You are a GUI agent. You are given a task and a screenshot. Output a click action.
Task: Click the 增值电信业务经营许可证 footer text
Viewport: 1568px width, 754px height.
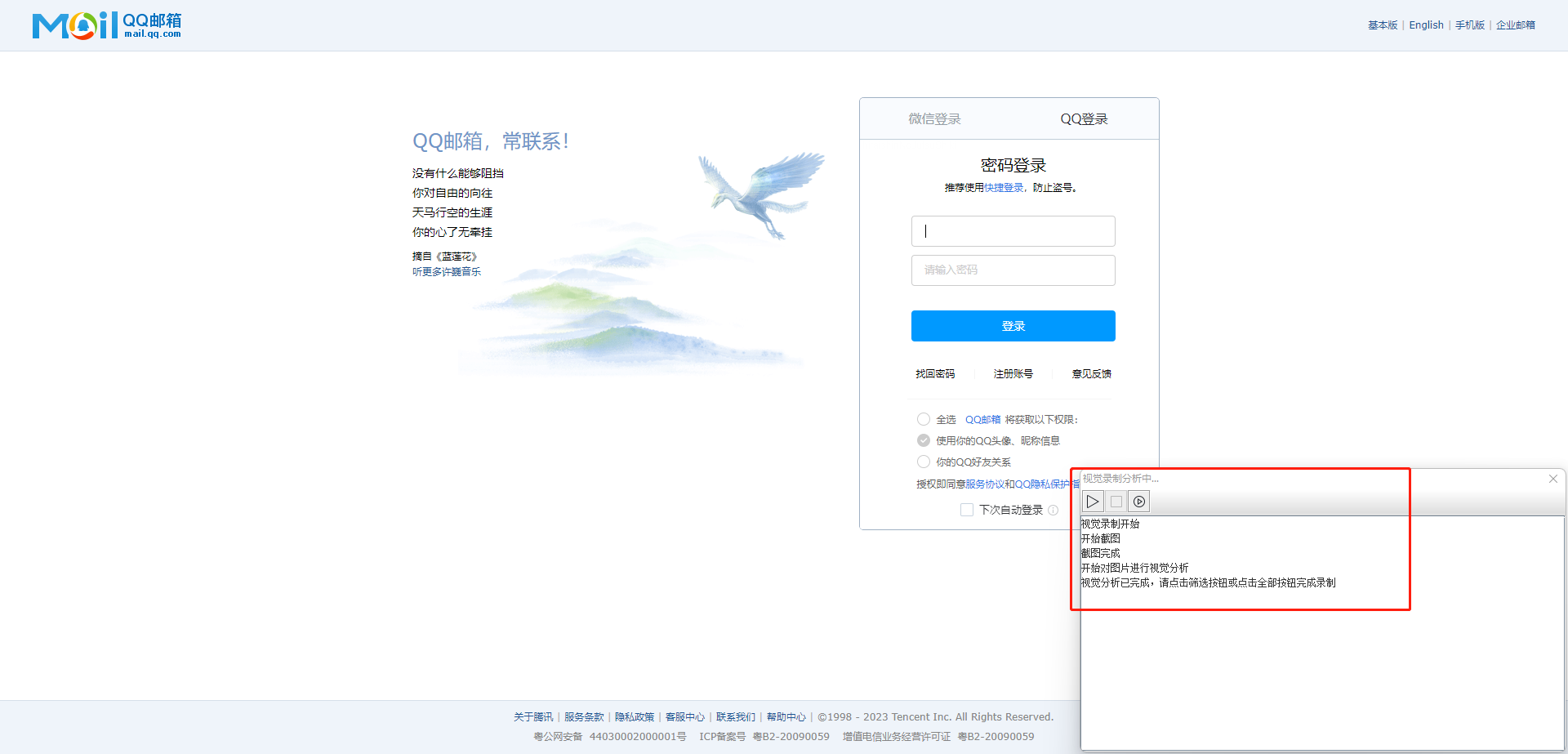[x=897, y=737]
